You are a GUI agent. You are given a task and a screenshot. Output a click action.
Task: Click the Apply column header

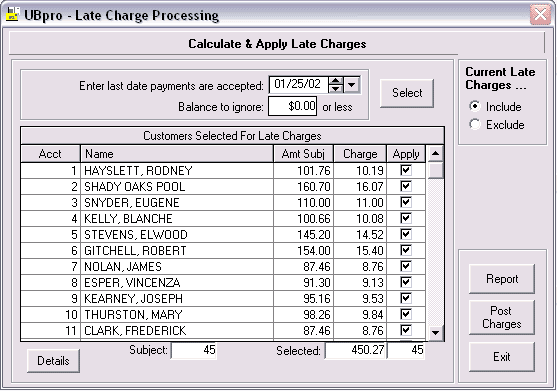coord(406,154)
